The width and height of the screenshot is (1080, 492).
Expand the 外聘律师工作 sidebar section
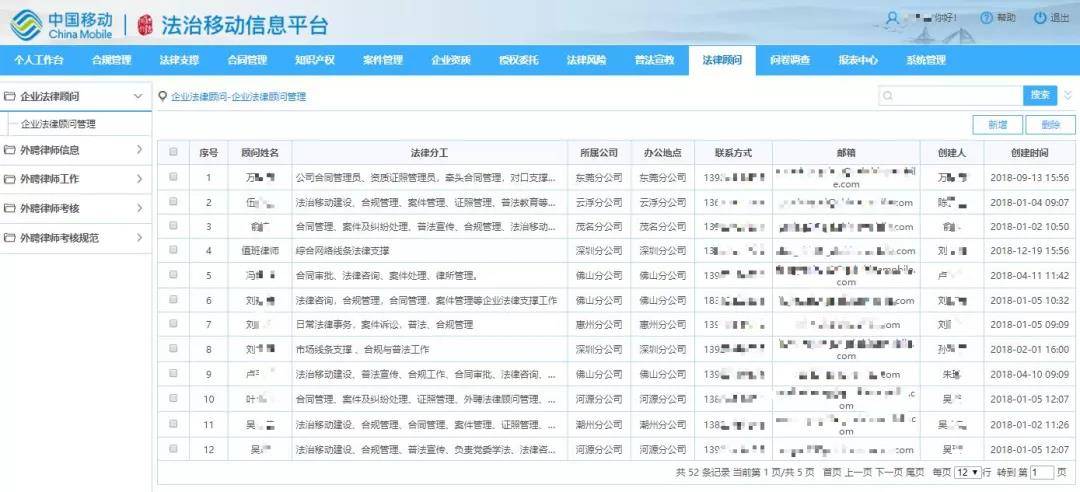(x=138, y=179)
